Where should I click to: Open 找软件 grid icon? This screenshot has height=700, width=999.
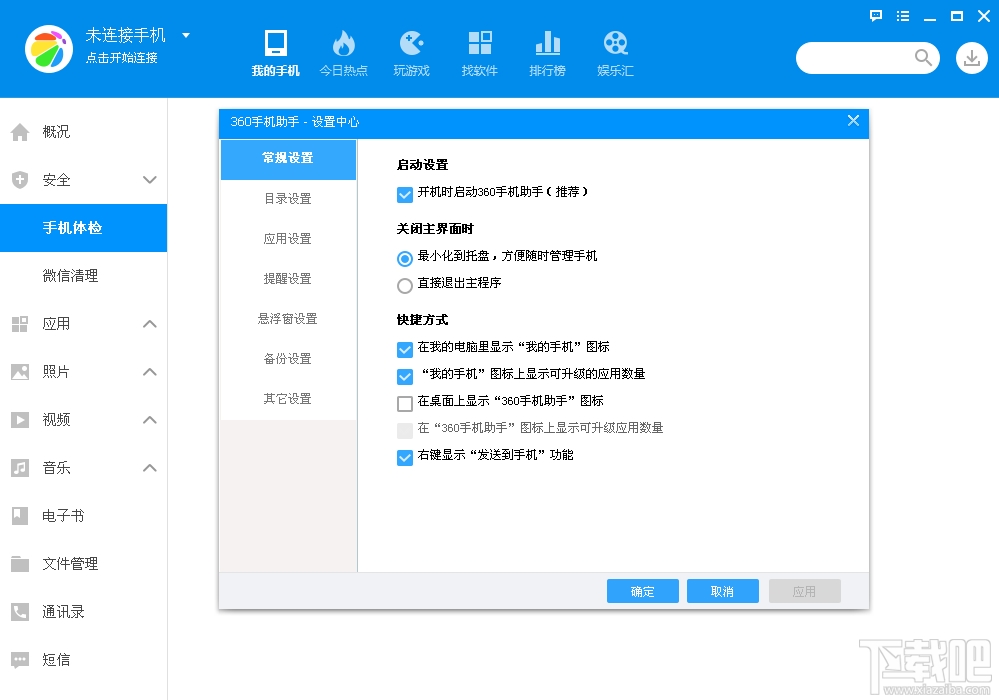click(x=480, y=43)
